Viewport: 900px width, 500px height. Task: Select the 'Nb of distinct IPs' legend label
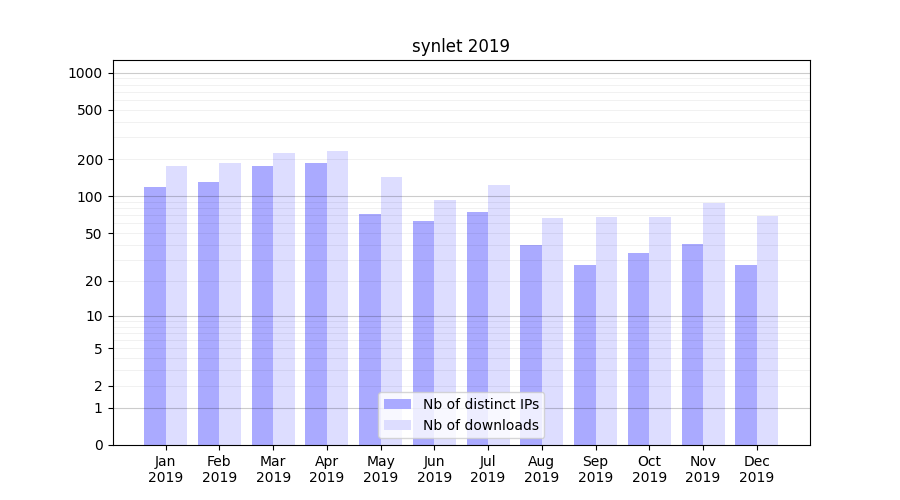click(x=480, y=404)
